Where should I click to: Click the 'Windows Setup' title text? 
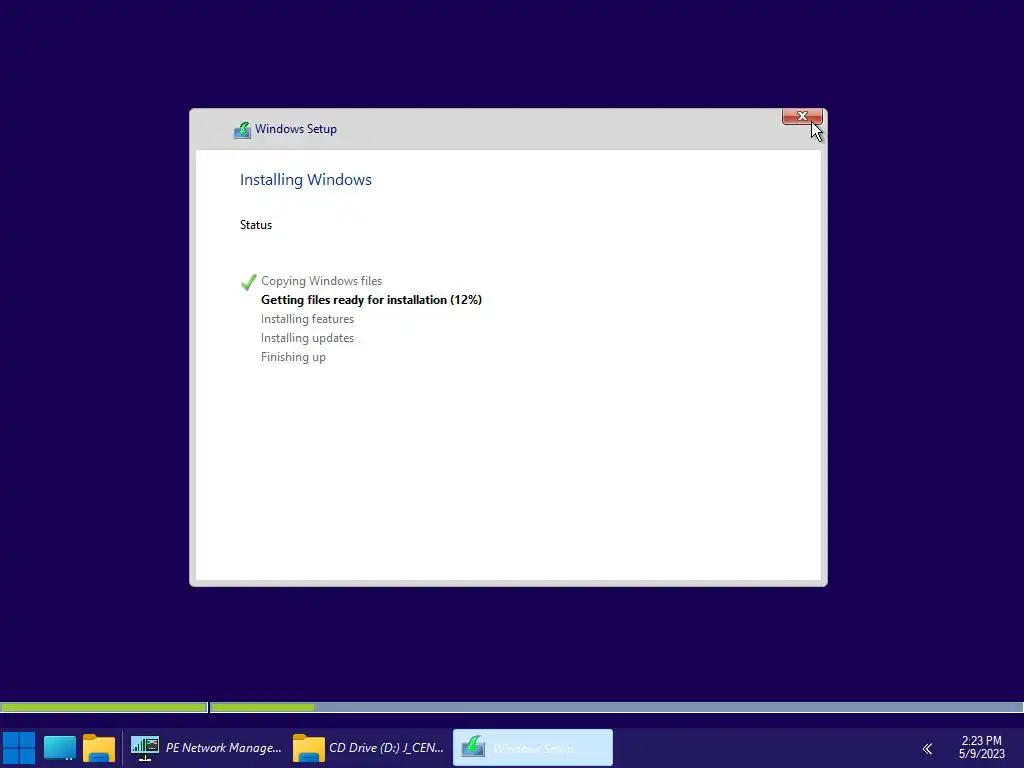tap(296, 129)
